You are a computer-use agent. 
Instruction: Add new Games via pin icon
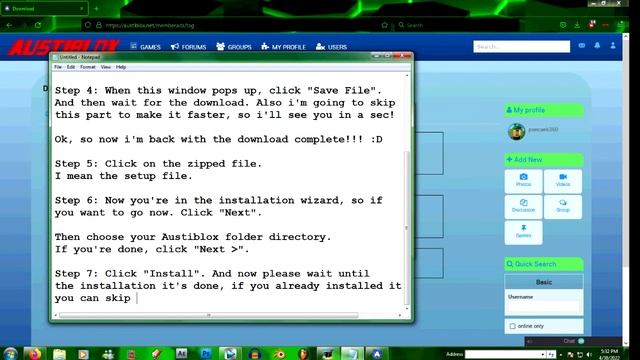pos(523,232)
